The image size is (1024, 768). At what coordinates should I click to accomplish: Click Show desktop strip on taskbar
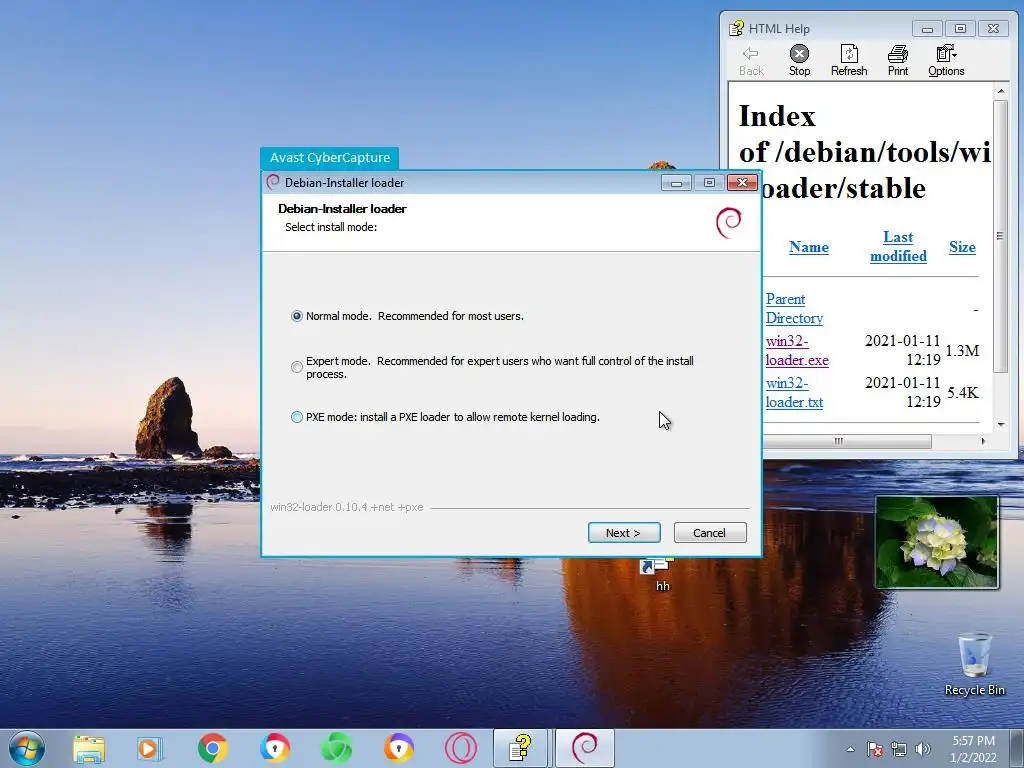pos(1017,748)
